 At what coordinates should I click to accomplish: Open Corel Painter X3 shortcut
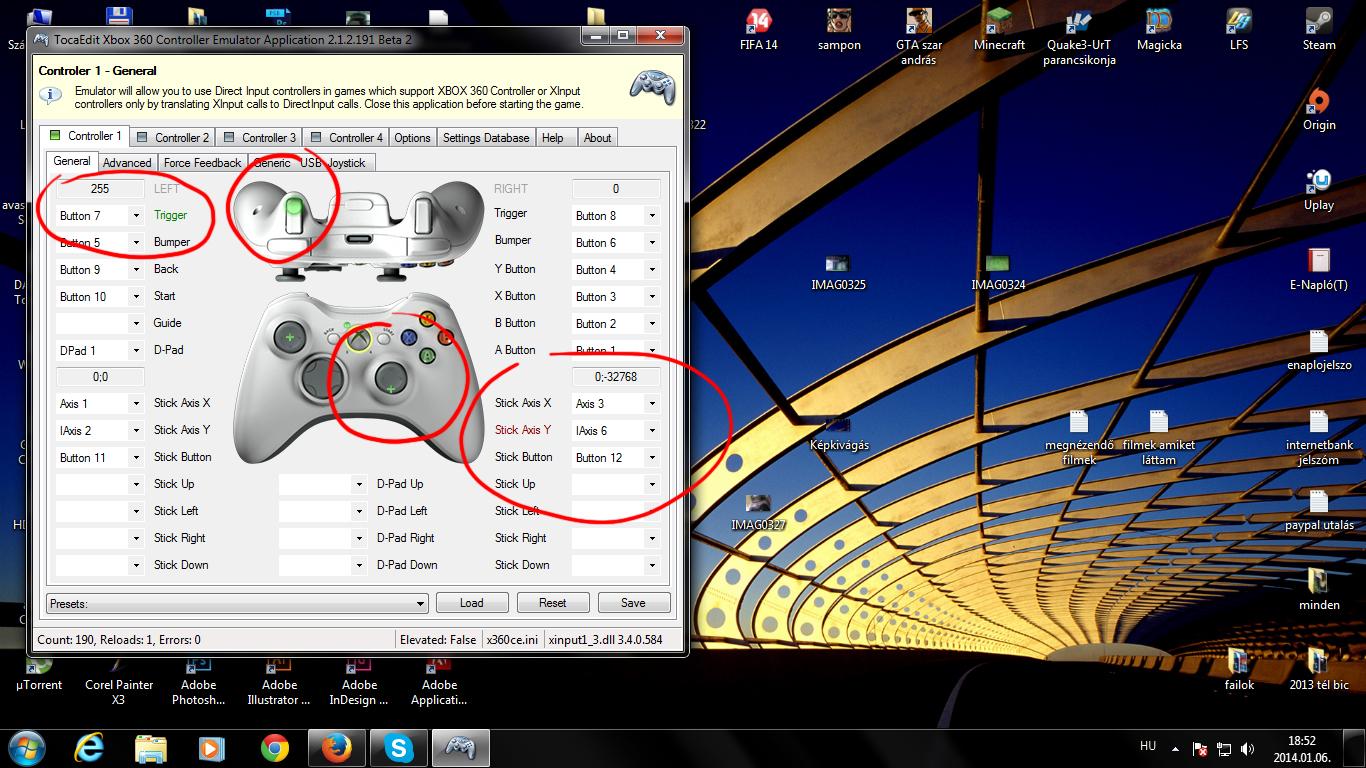click(119, 682)
